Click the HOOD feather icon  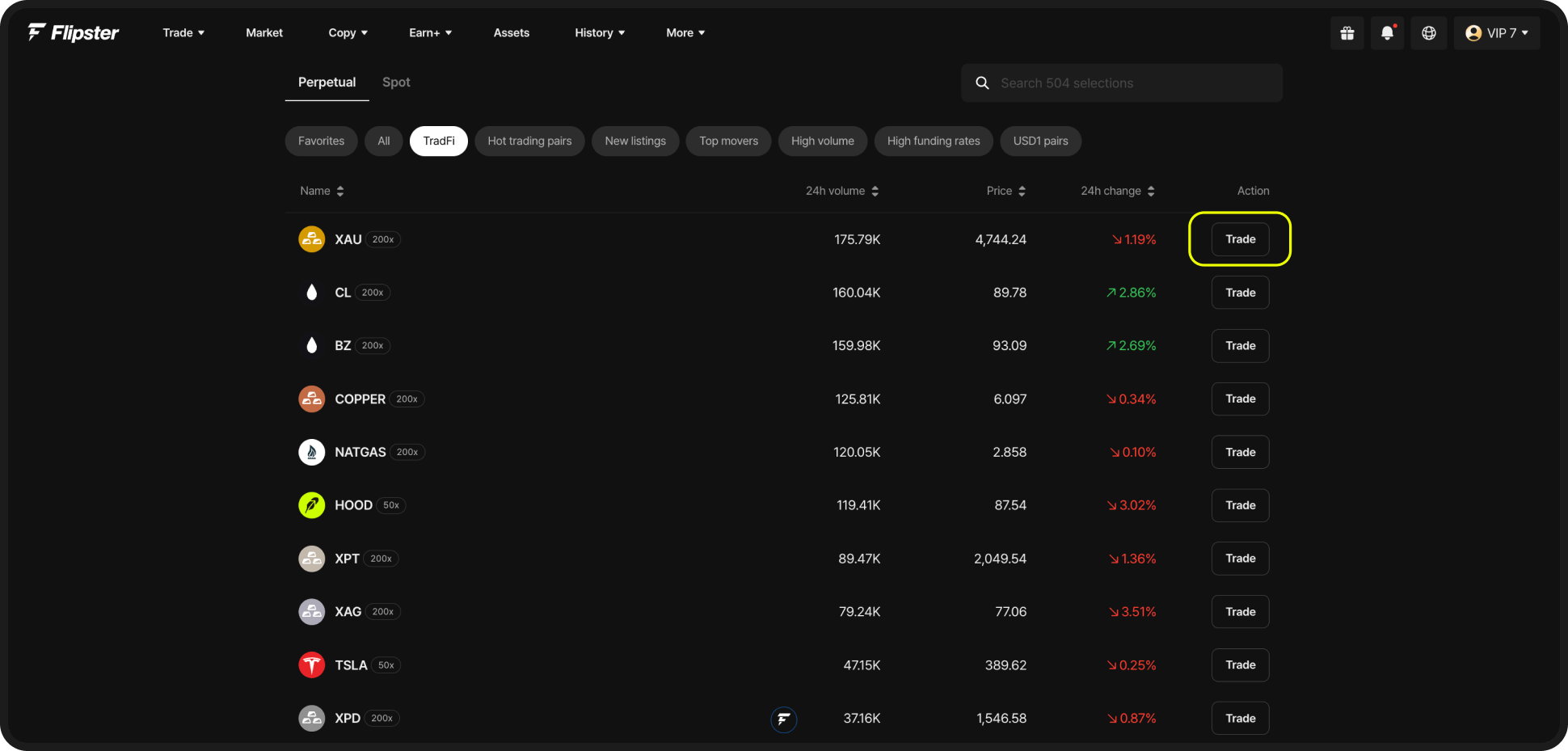(x=312, y=505)
